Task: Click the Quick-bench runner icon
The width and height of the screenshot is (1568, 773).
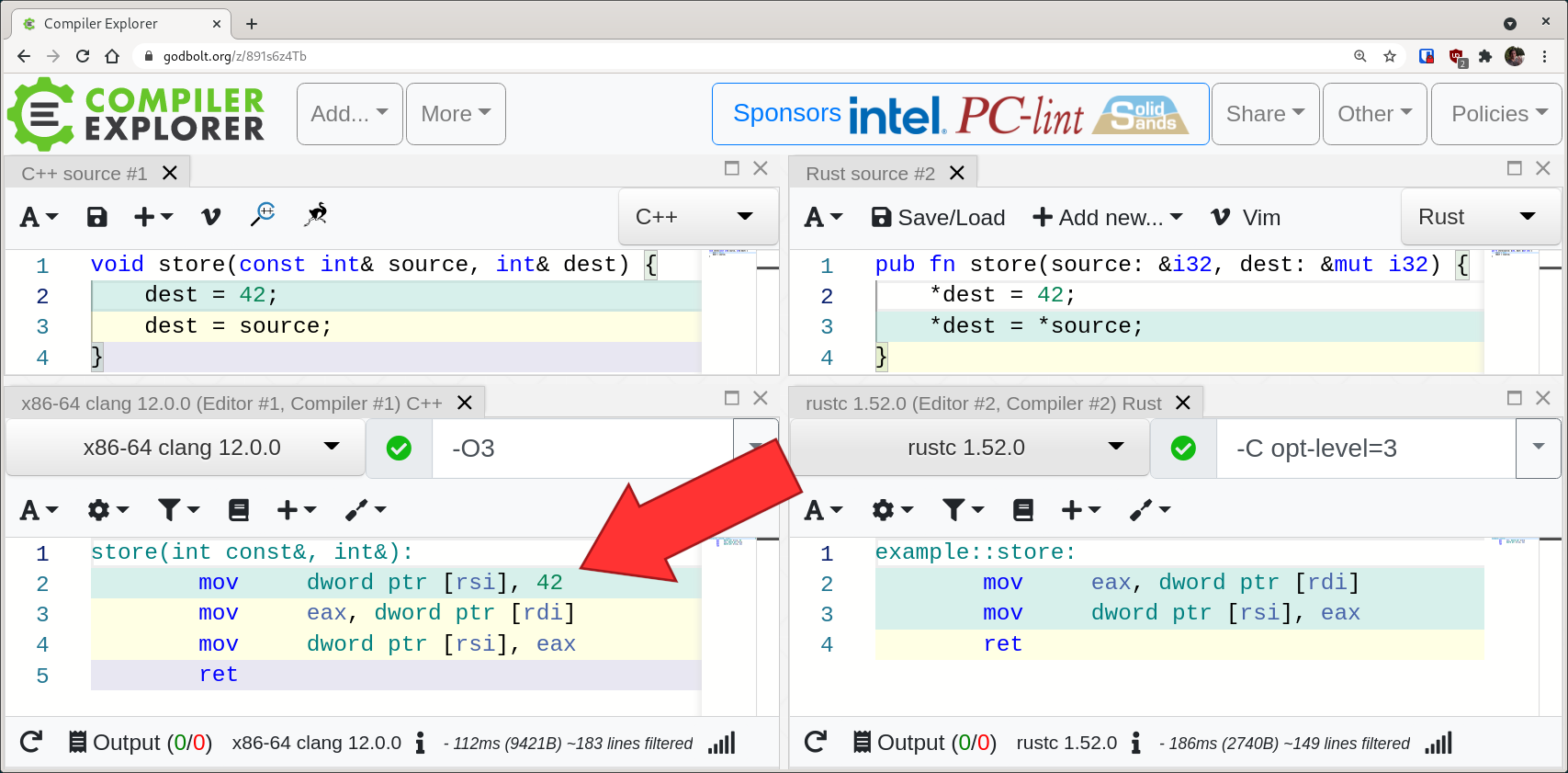Action: coord(316,215)
